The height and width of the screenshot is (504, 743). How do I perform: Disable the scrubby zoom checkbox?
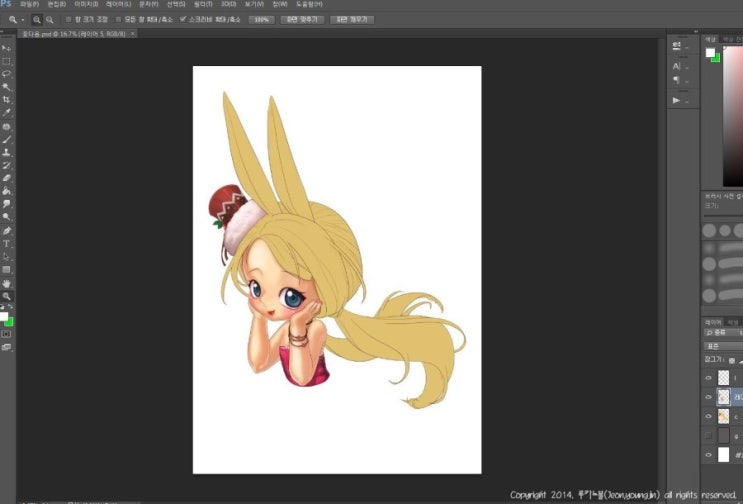tap(183, 19)
